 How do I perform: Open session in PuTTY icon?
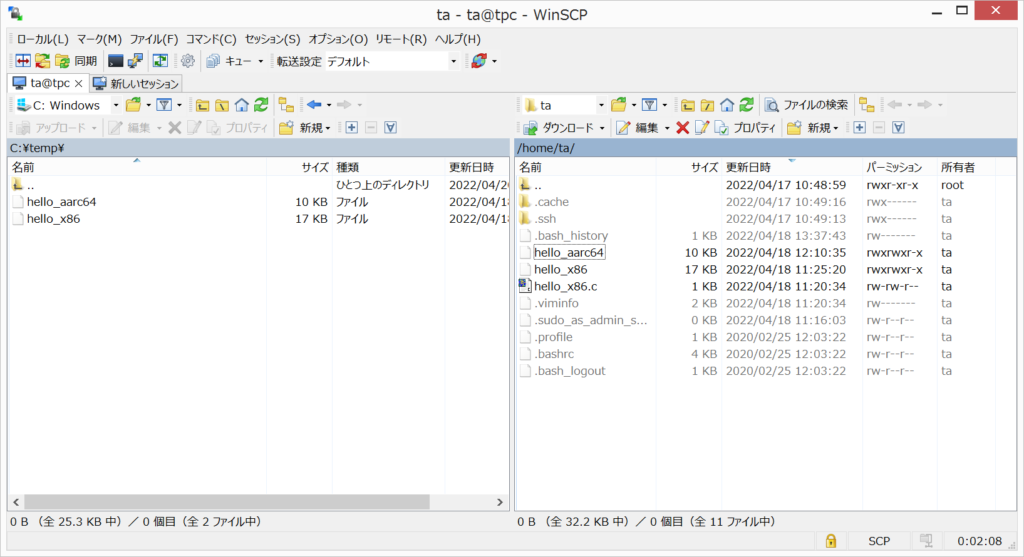(x=135, y=61)
